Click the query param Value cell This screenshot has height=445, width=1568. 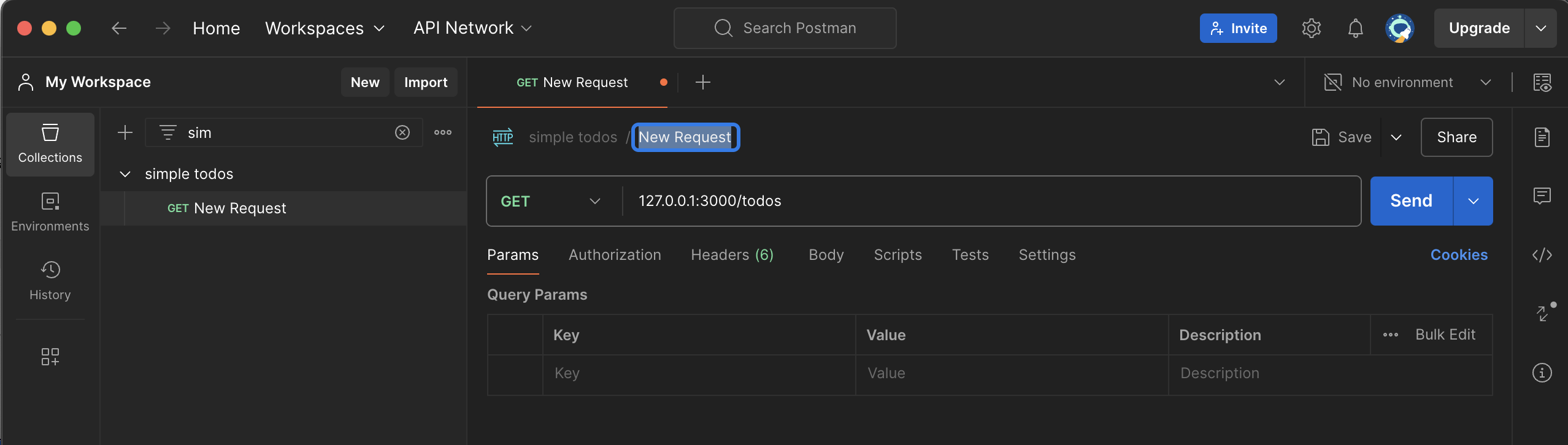(x=1012, y=373)
